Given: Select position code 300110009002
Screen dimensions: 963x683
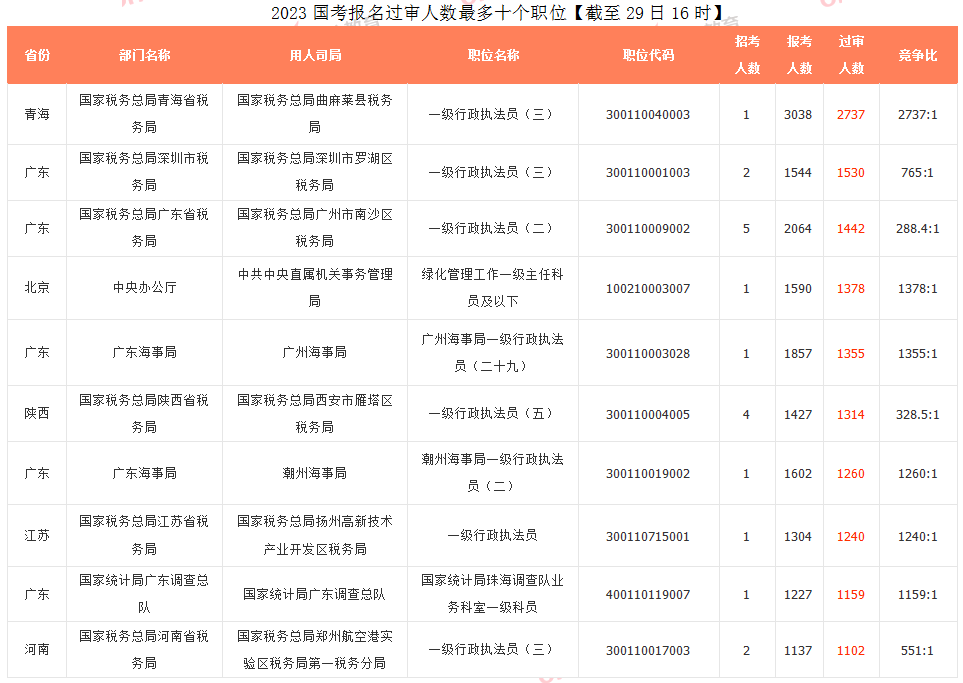Looking at the screenshot, I should (648, 228).
